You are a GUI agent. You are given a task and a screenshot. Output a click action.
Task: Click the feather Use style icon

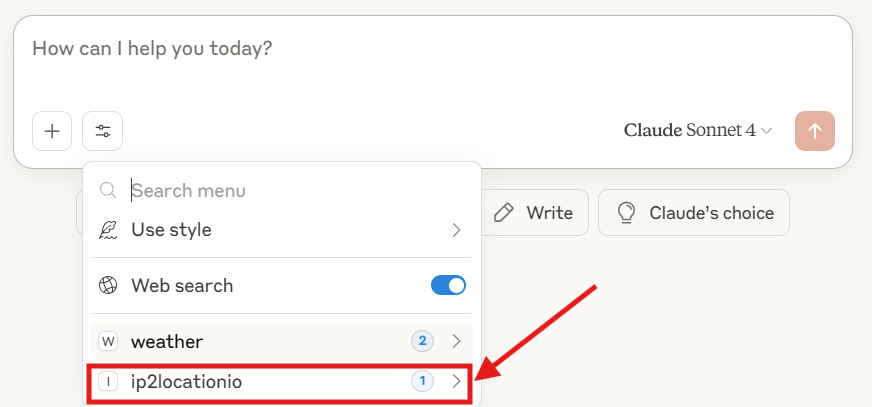[108, 230]
